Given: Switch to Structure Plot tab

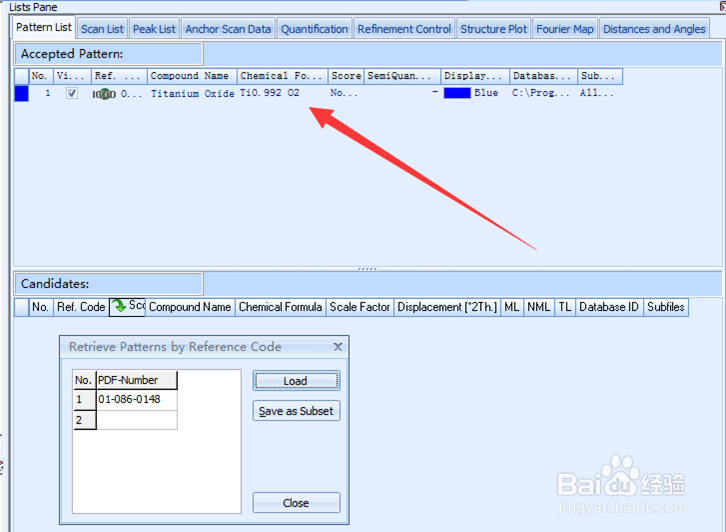Looking at the screenshot, I should pyautogui.click(x=494, y=29).
